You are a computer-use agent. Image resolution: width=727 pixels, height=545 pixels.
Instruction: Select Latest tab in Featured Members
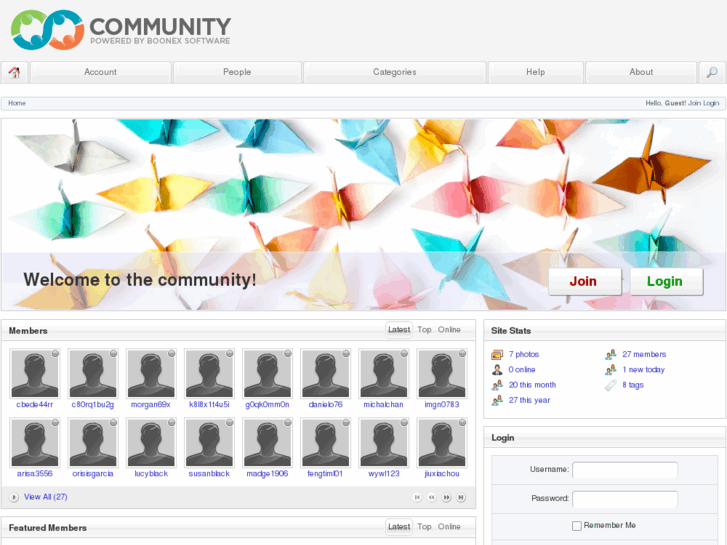(x=399, y=527)
